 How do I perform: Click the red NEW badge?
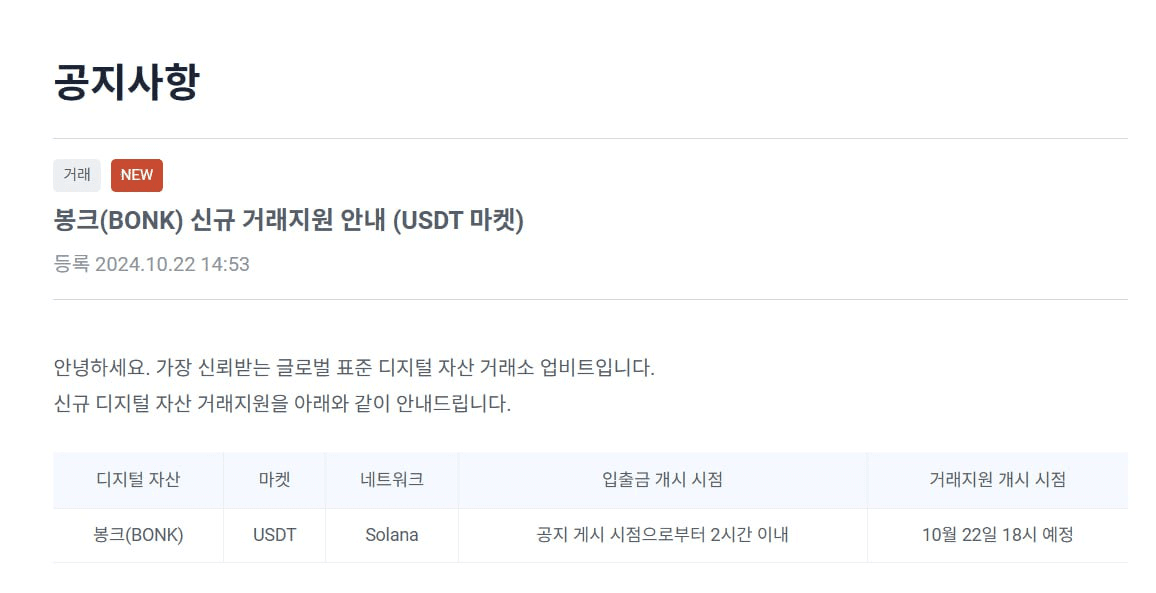tap(137, 175)
